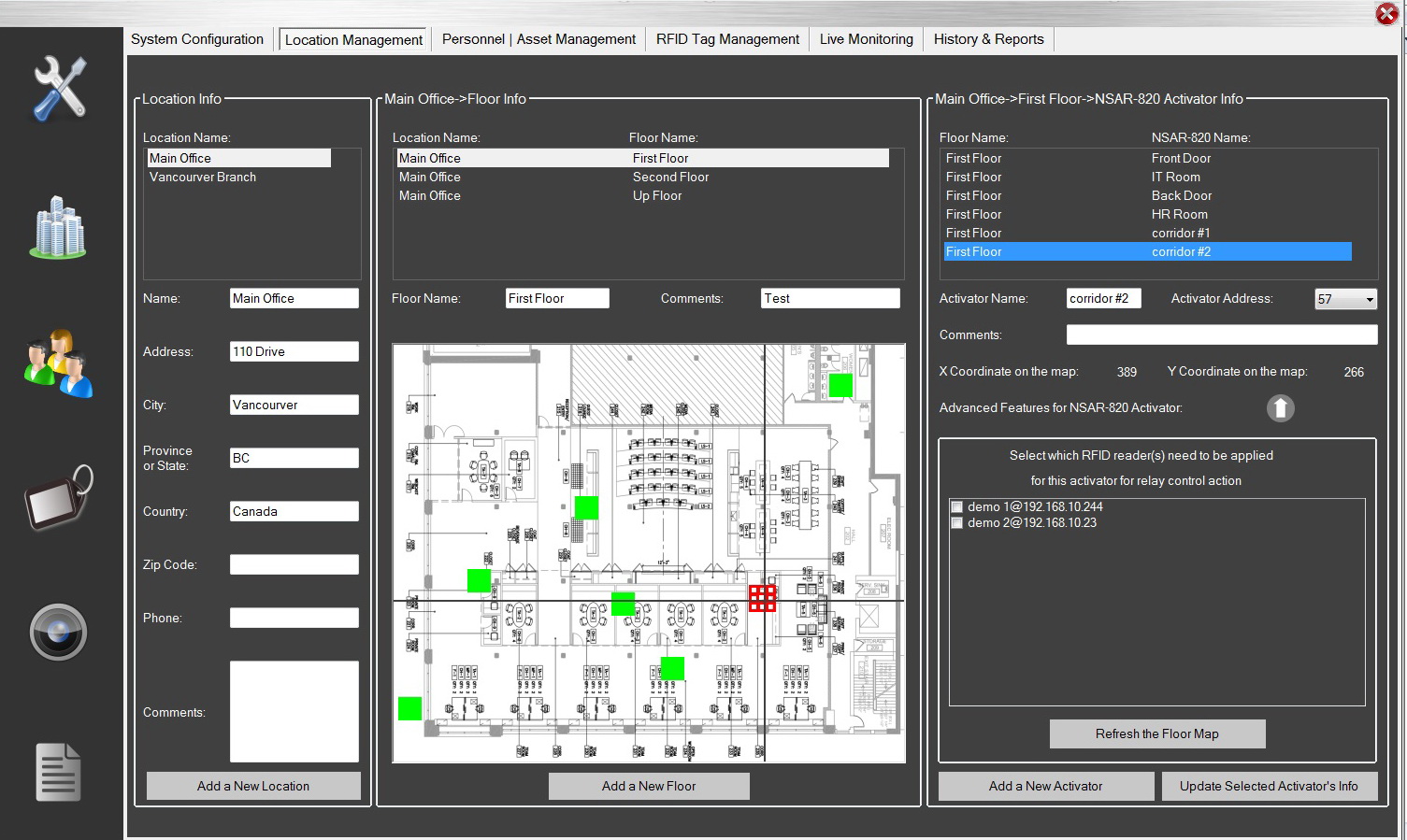Click the Update Selected Activator's Info button

coord(1268,787)
